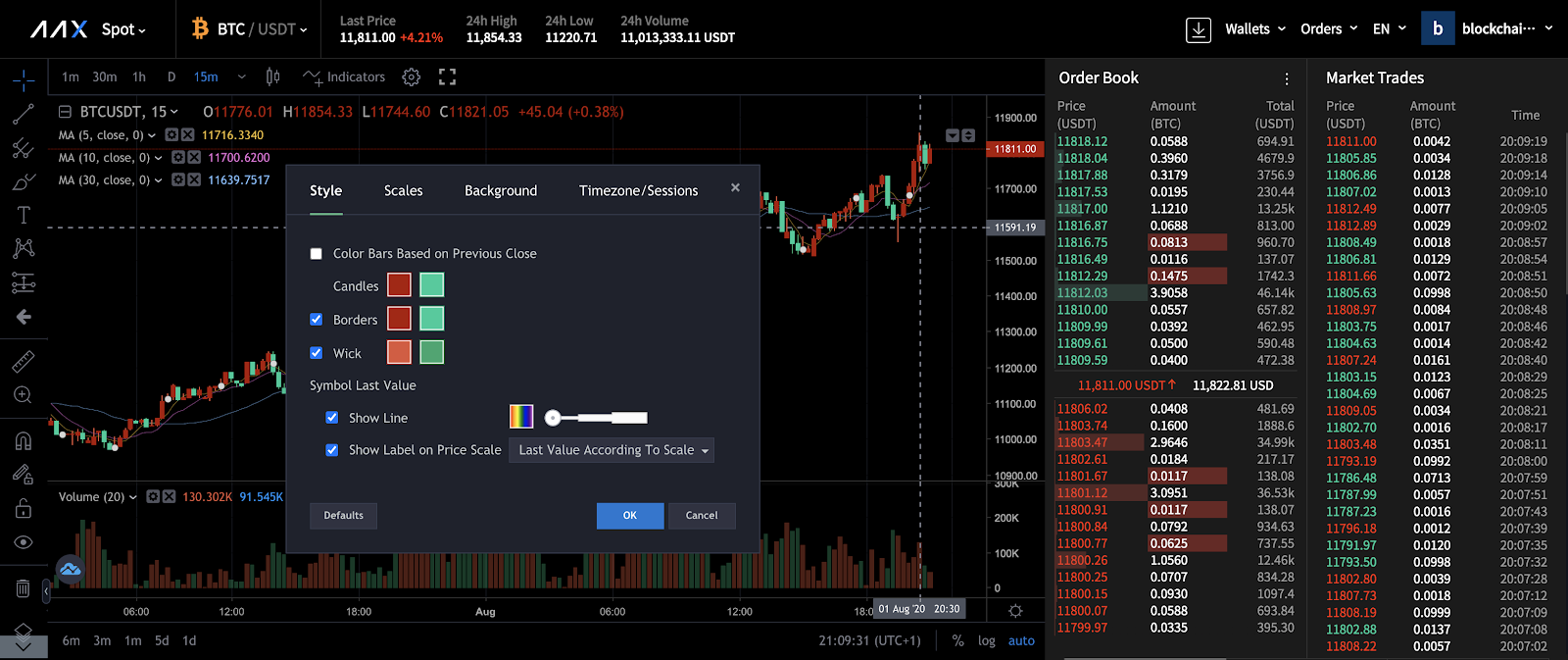Screen dimensions: 1568x660
Task: Activate the zoom in tool
Action: tap(24, 395)
